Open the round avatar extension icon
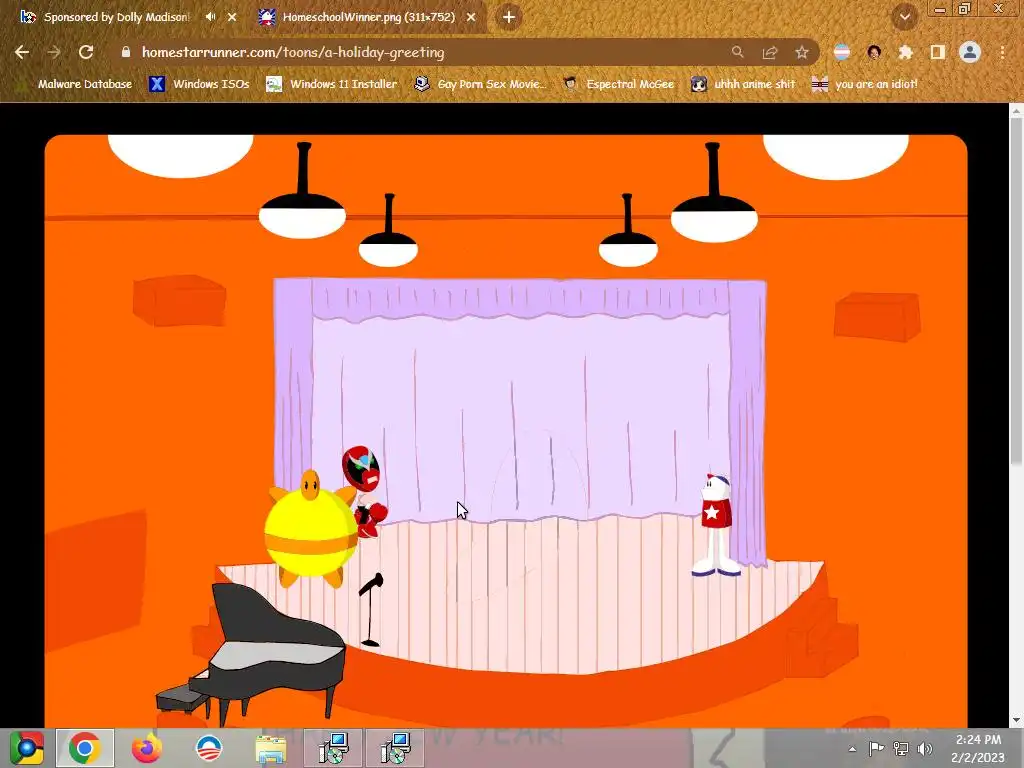 click(874, 52)
